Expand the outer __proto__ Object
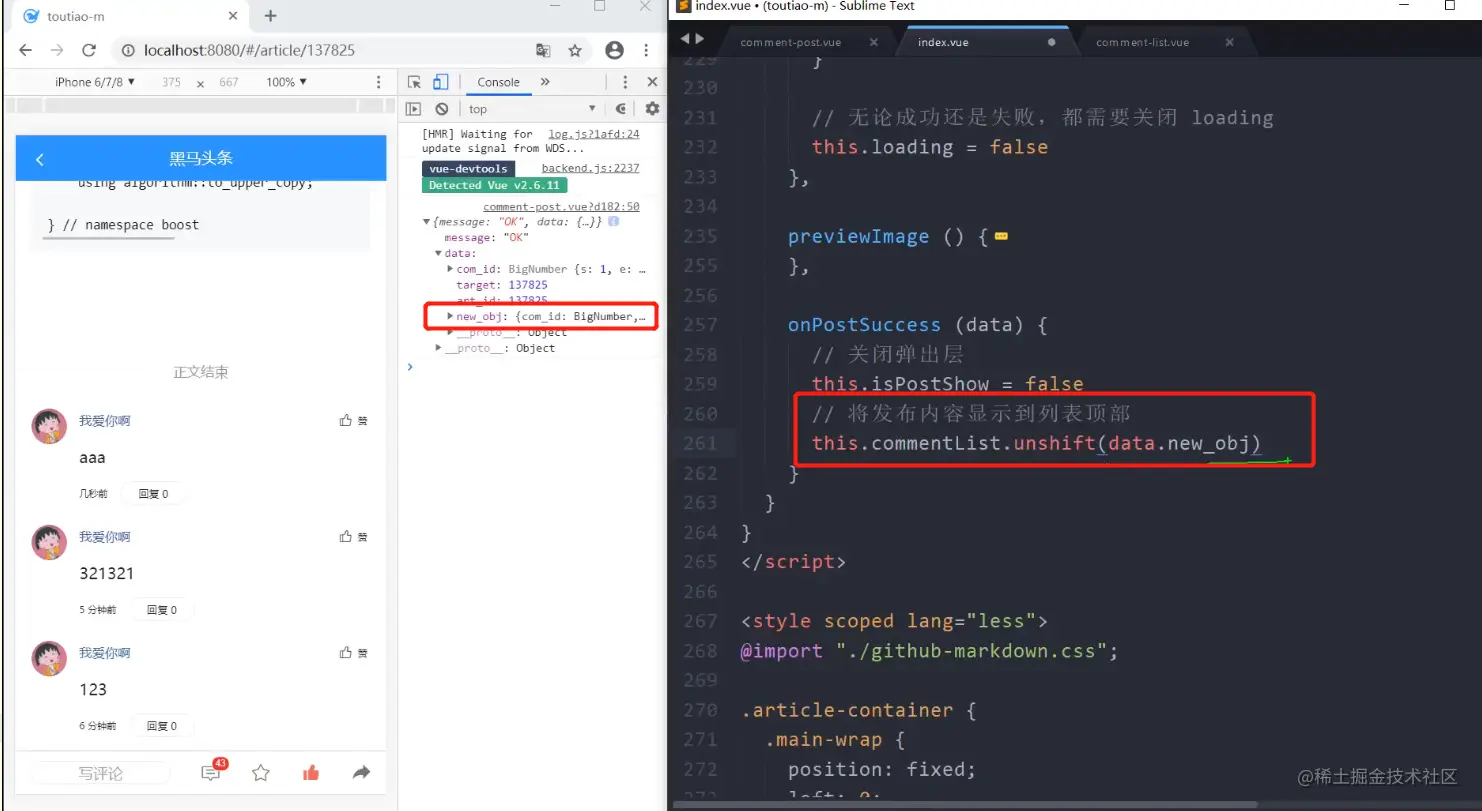The image size is (1482, 811). coord(438,348)
